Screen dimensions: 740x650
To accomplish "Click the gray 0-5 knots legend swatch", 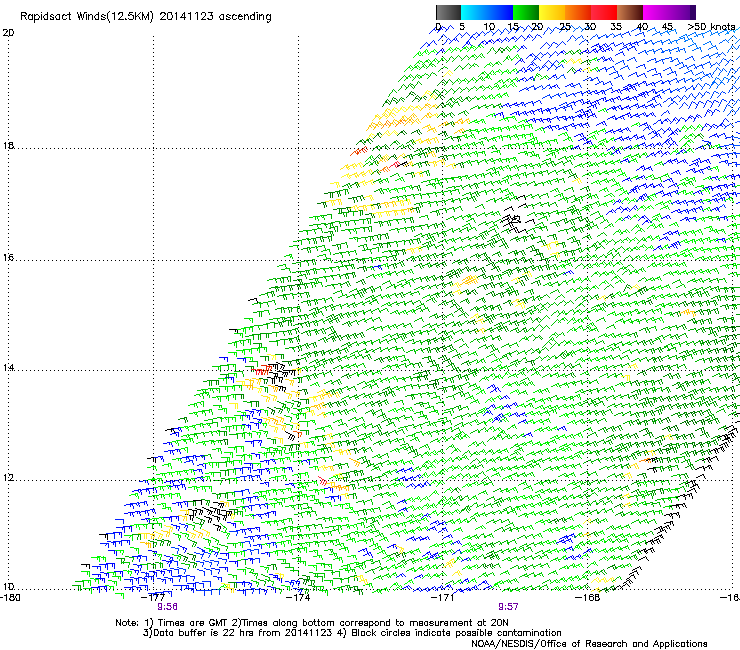I will click(x=448, y=12).
